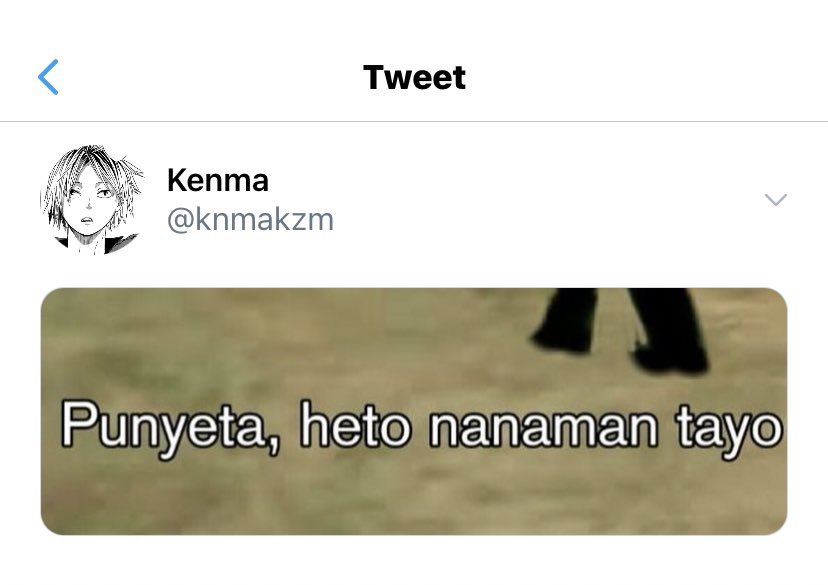
Task: Open profile via display name Kenma
Action: click(x=218, y=180)
